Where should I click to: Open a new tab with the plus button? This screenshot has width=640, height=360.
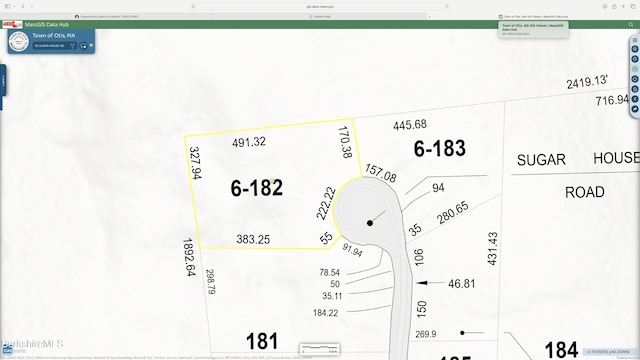pyautogui.click(x=623, y=7)
